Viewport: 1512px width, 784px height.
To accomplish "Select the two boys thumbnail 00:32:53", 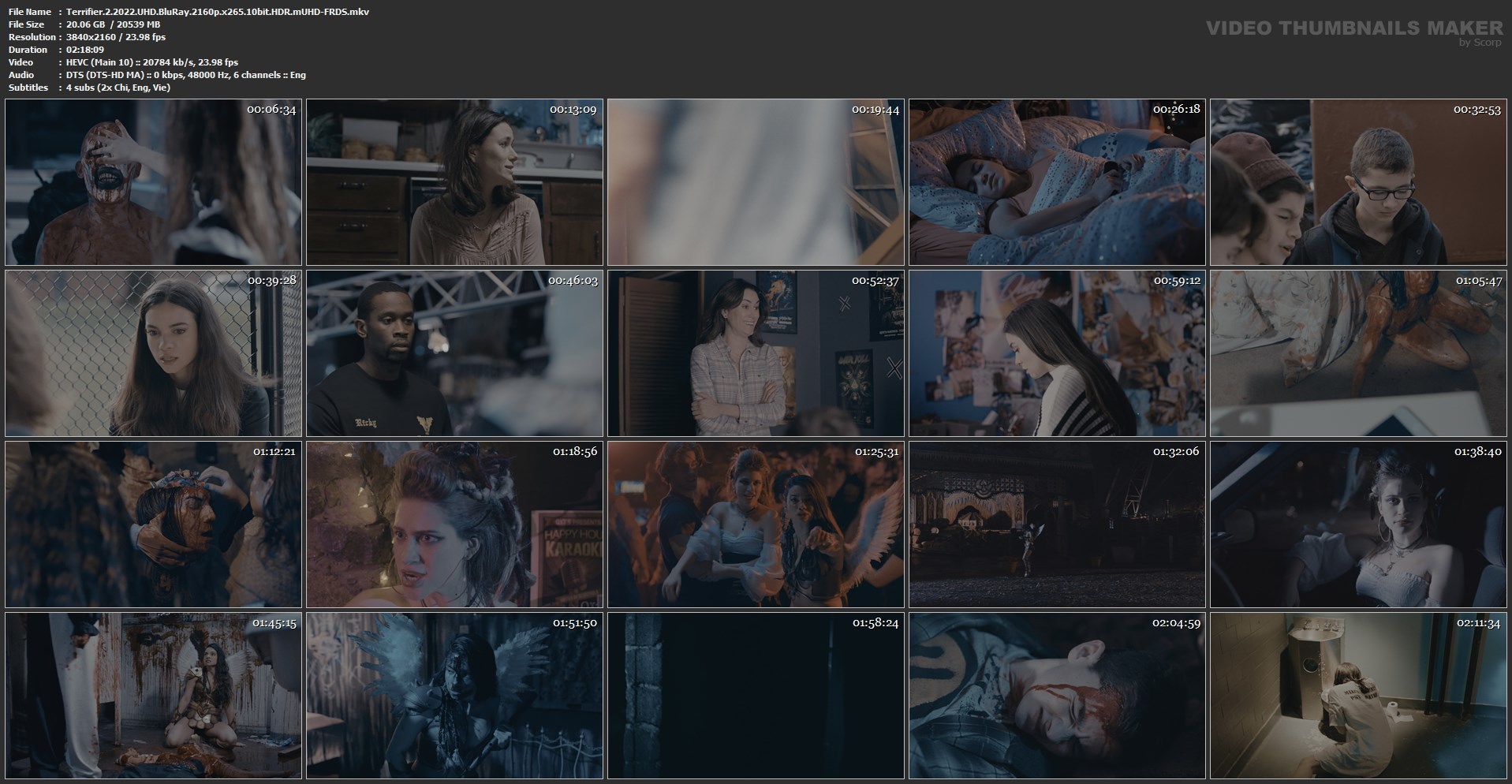I will (1359, 182).
